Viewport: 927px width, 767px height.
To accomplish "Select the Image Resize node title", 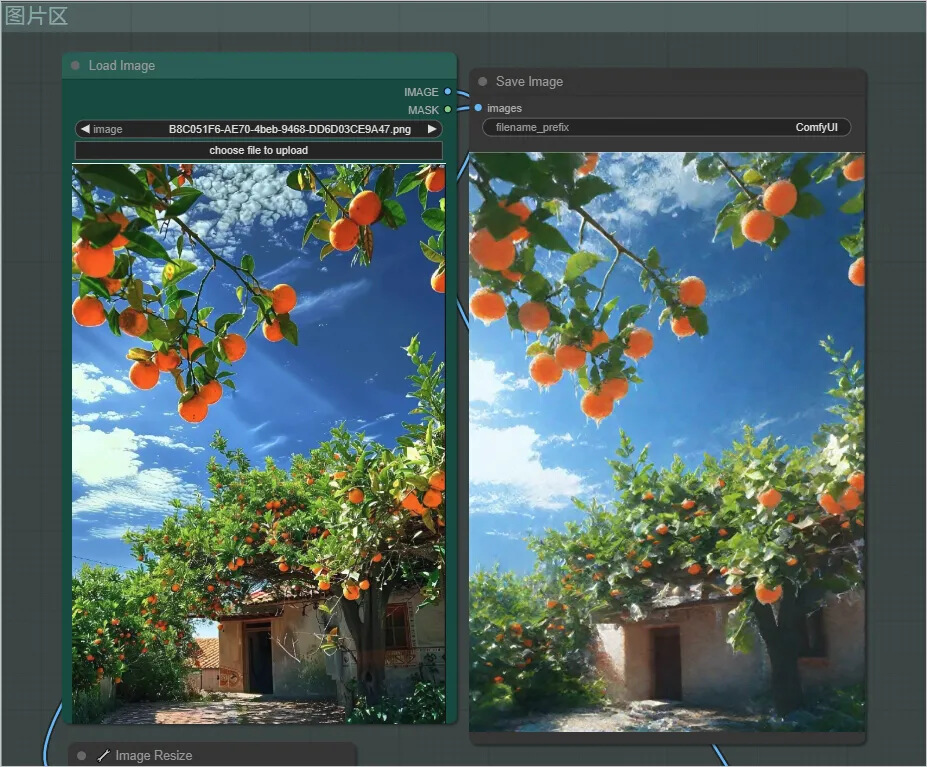I will tap(153, 756).
